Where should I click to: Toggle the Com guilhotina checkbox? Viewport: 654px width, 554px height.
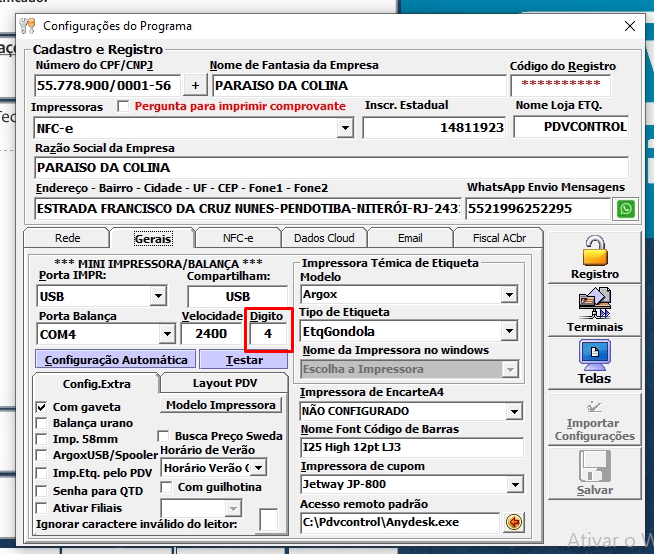click(x=167, y=487)
